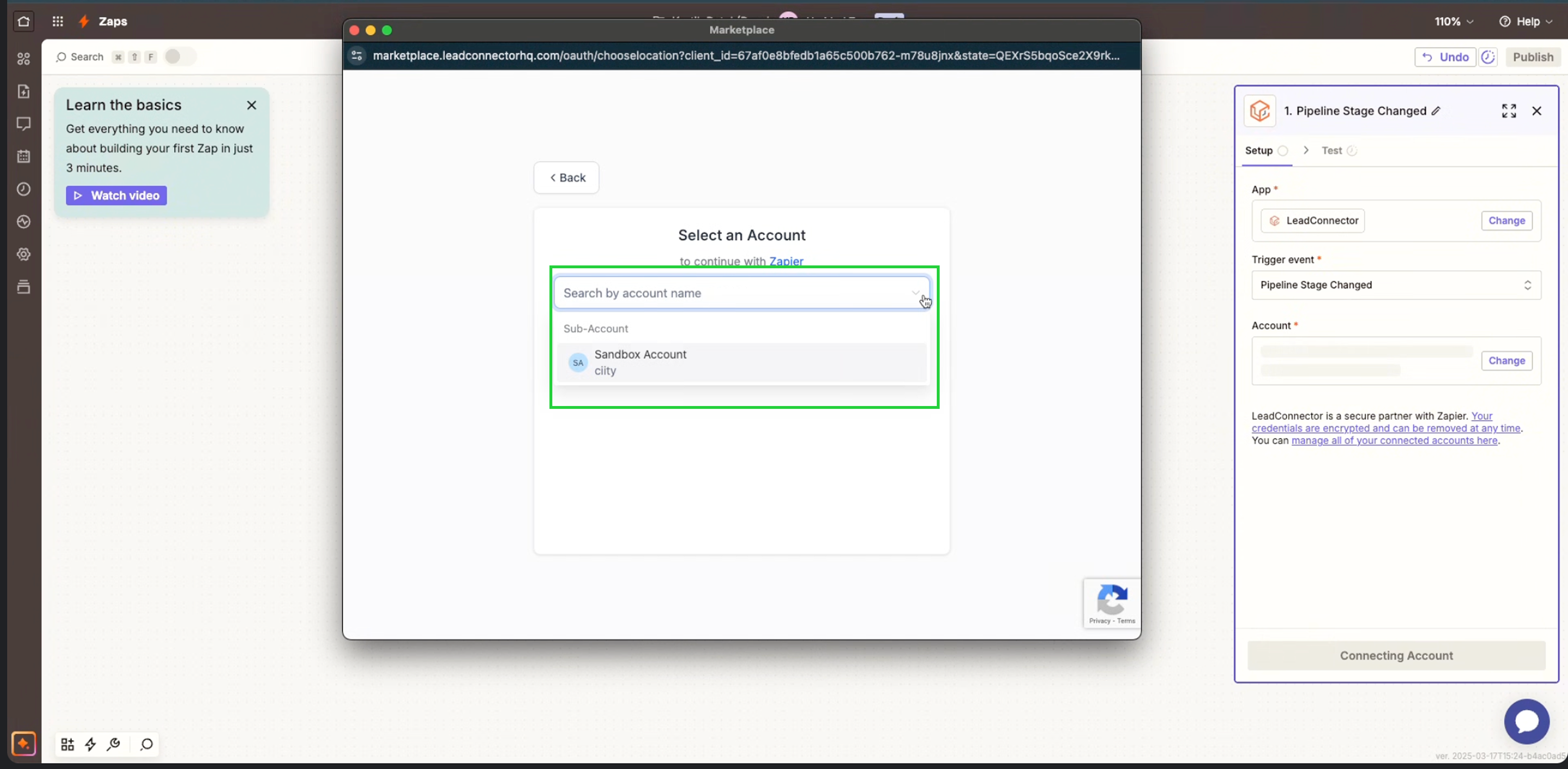Toggle the switch next to Search
Viewport: 1568px width, 769px height.
[x=180, y=57]
